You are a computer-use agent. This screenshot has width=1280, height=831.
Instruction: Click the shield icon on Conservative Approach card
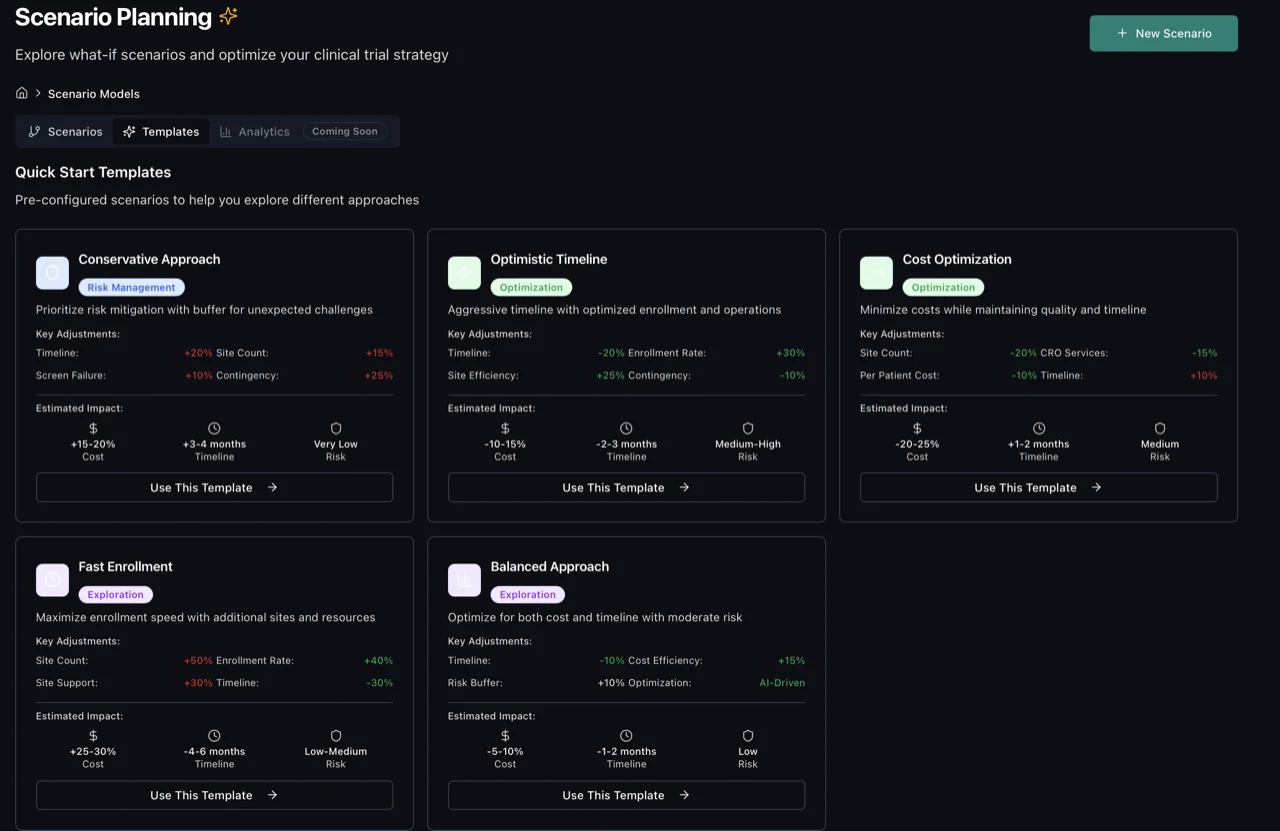pyautogui.click(x=52, y=272)
